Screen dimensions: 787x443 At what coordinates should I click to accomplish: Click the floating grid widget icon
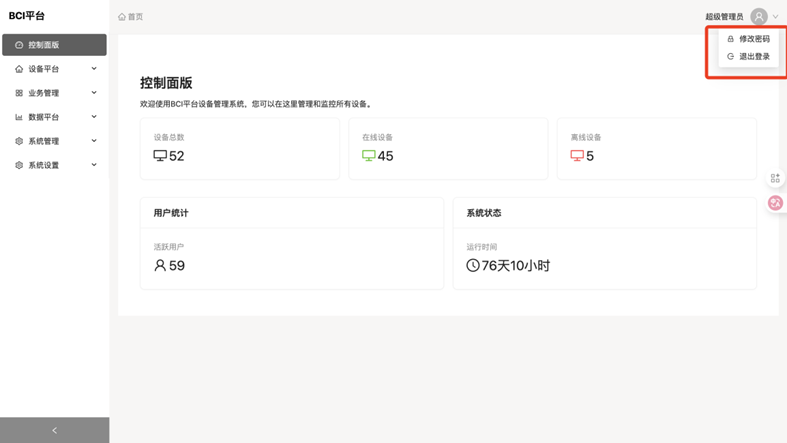775,178
